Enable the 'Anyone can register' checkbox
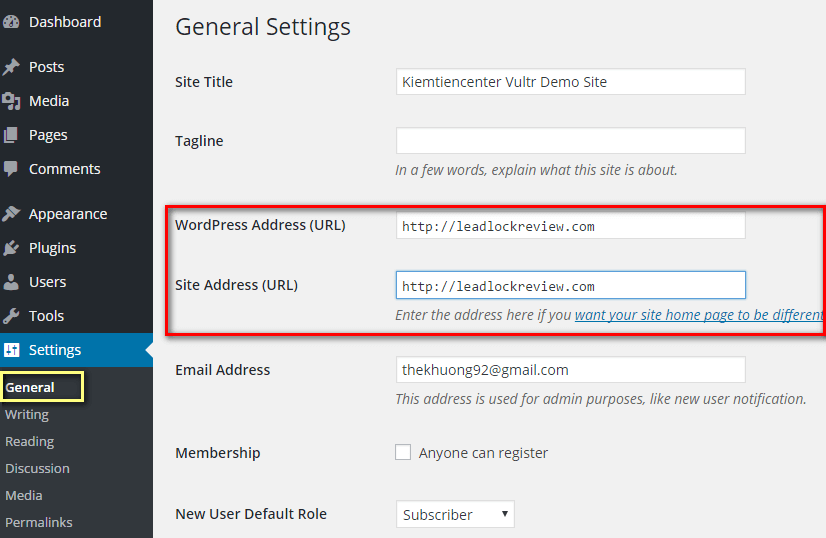 [x=403, y=452]
